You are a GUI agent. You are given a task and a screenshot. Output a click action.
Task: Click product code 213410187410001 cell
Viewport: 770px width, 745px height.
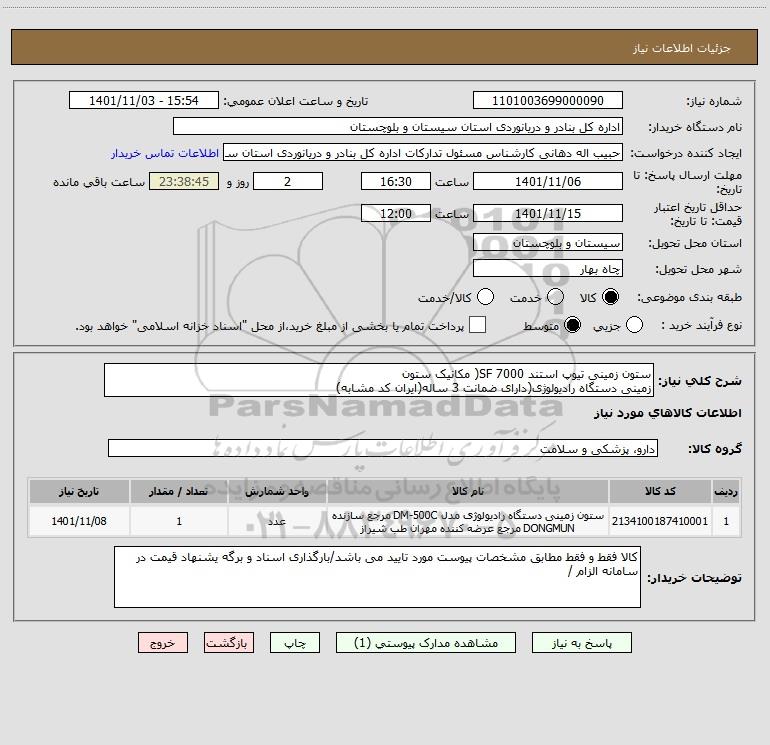tap(660, 521)
